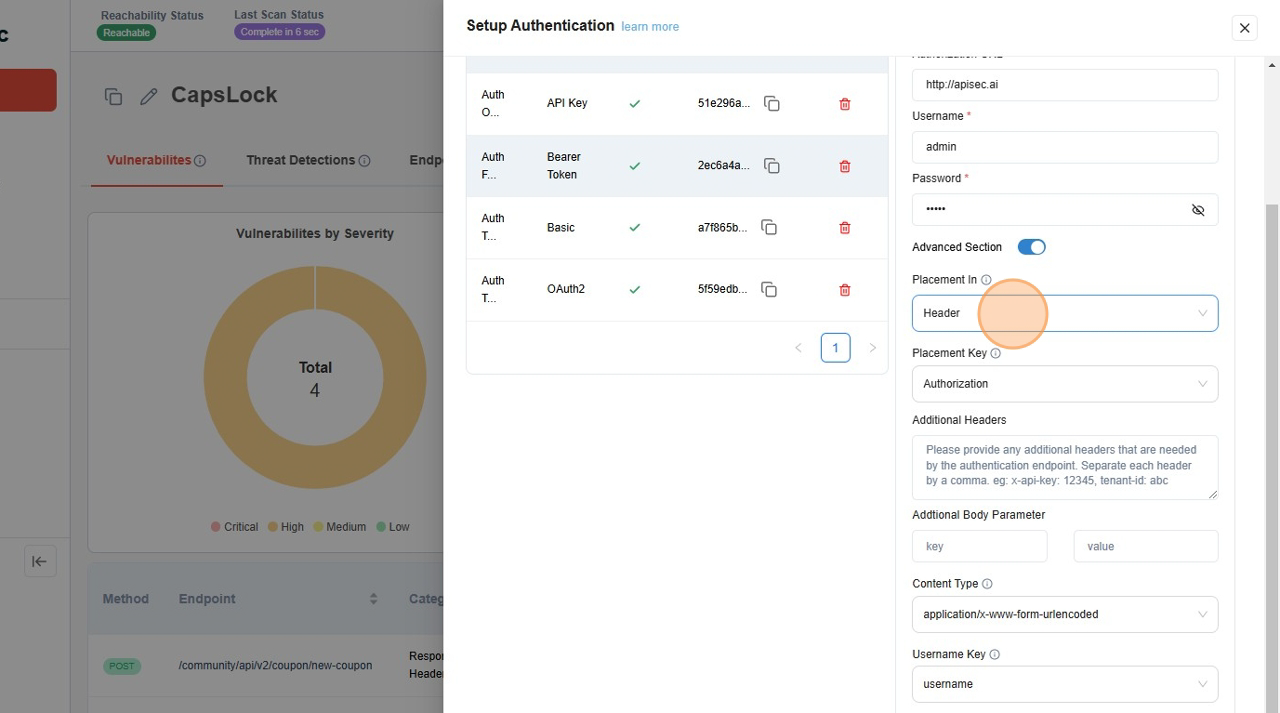Copy the Basic auth token a7f865b
This screenshot has width=1280, height=713.
click(x=769, y=228)
